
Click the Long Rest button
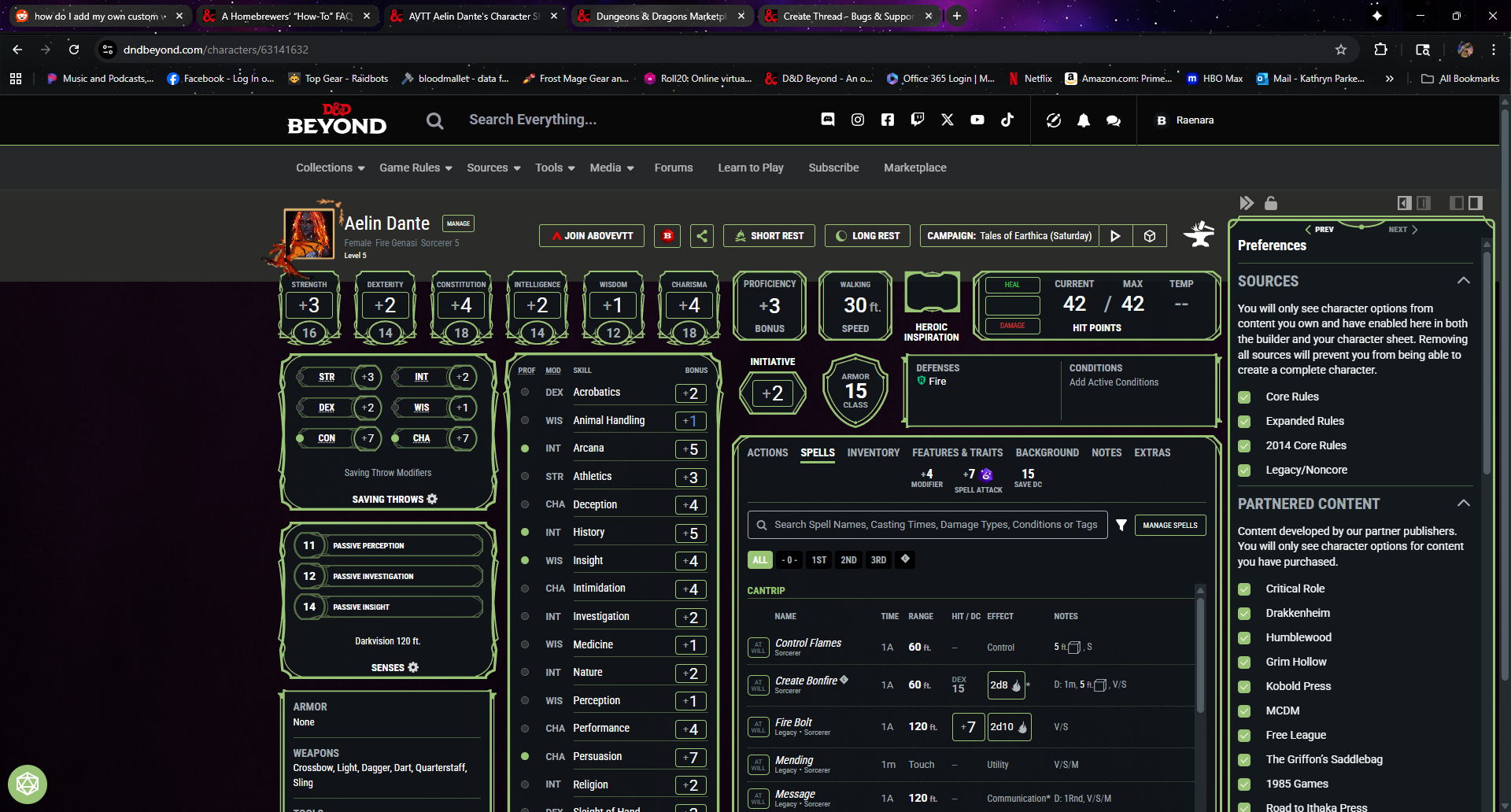(867, 236)
